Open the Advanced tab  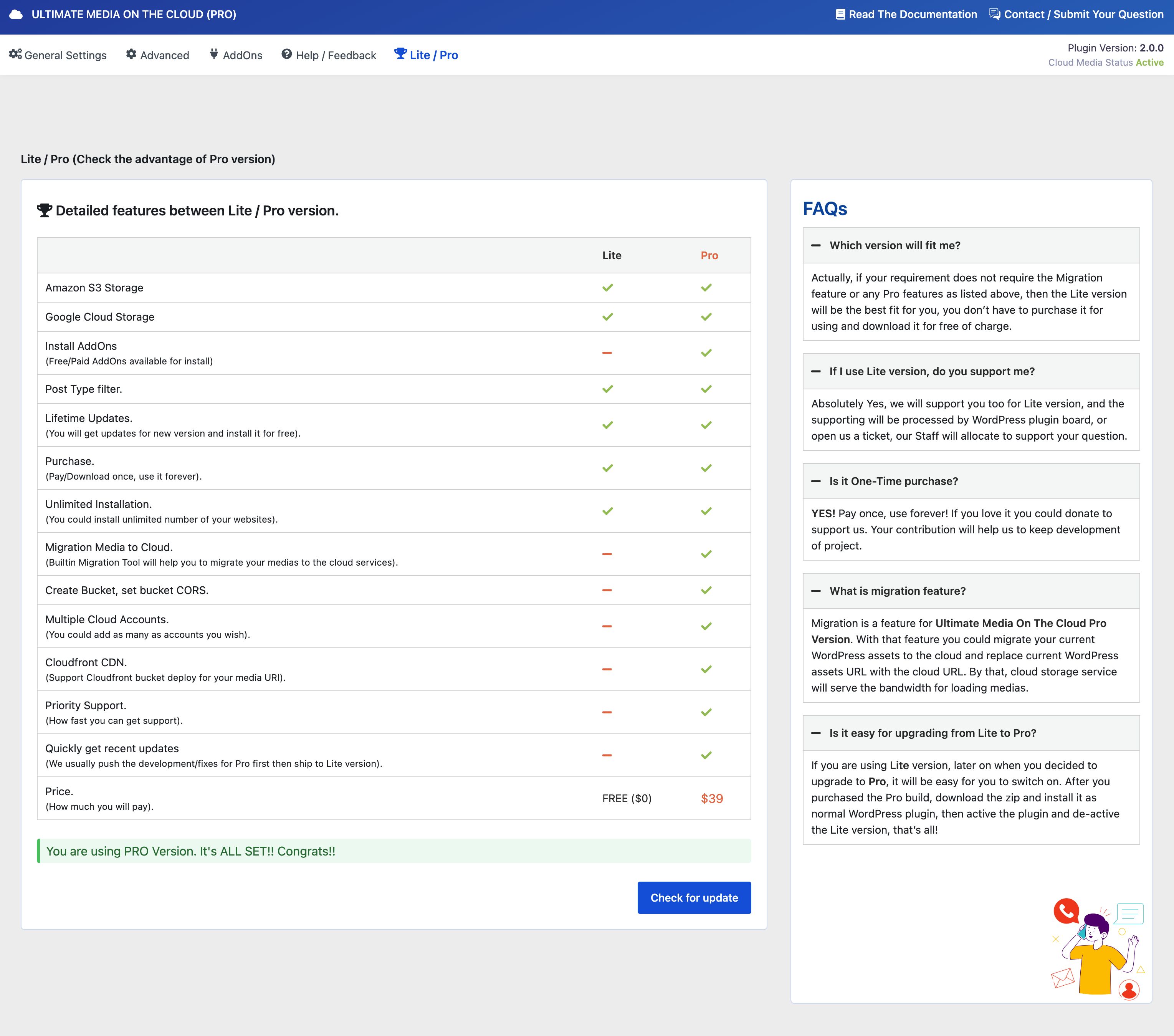[x=157, y=55]
